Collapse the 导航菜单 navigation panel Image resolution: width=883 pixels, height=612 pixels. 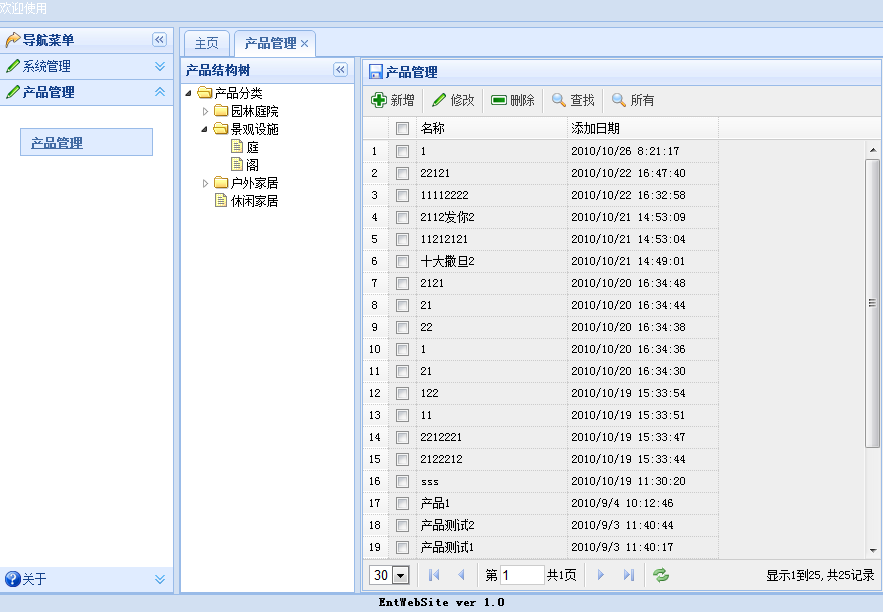click(159, 39)
